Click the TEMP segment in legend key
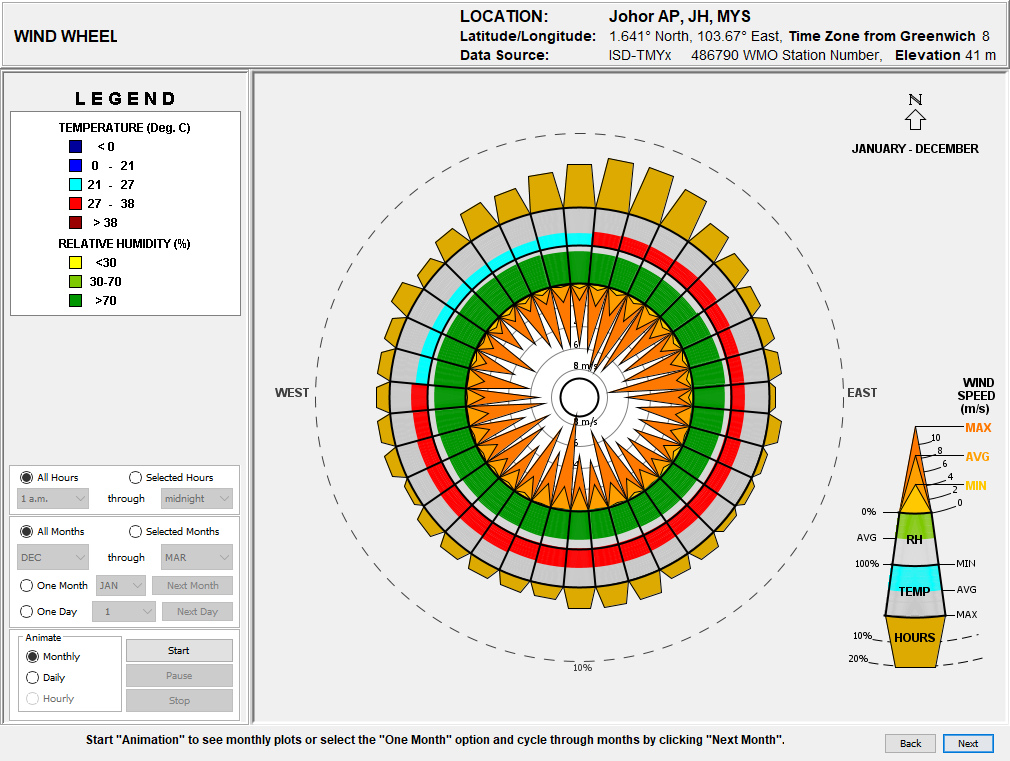 [914, 591]
